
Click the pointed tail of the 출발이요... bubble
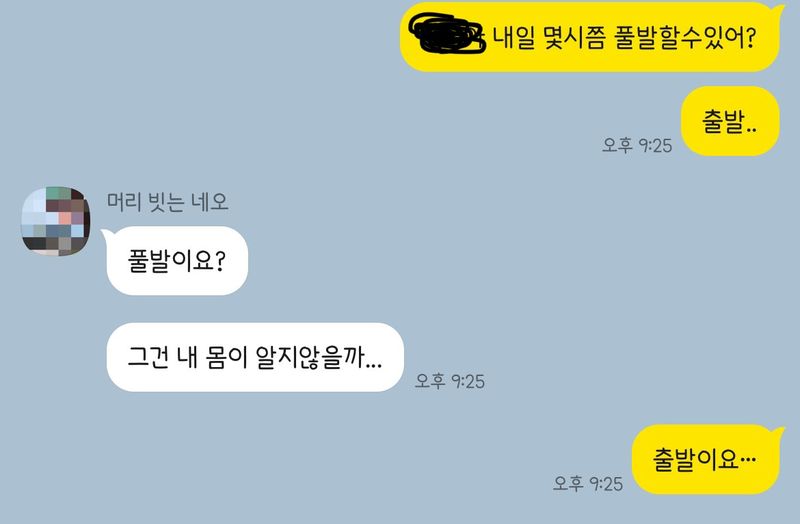coord(779,433)
